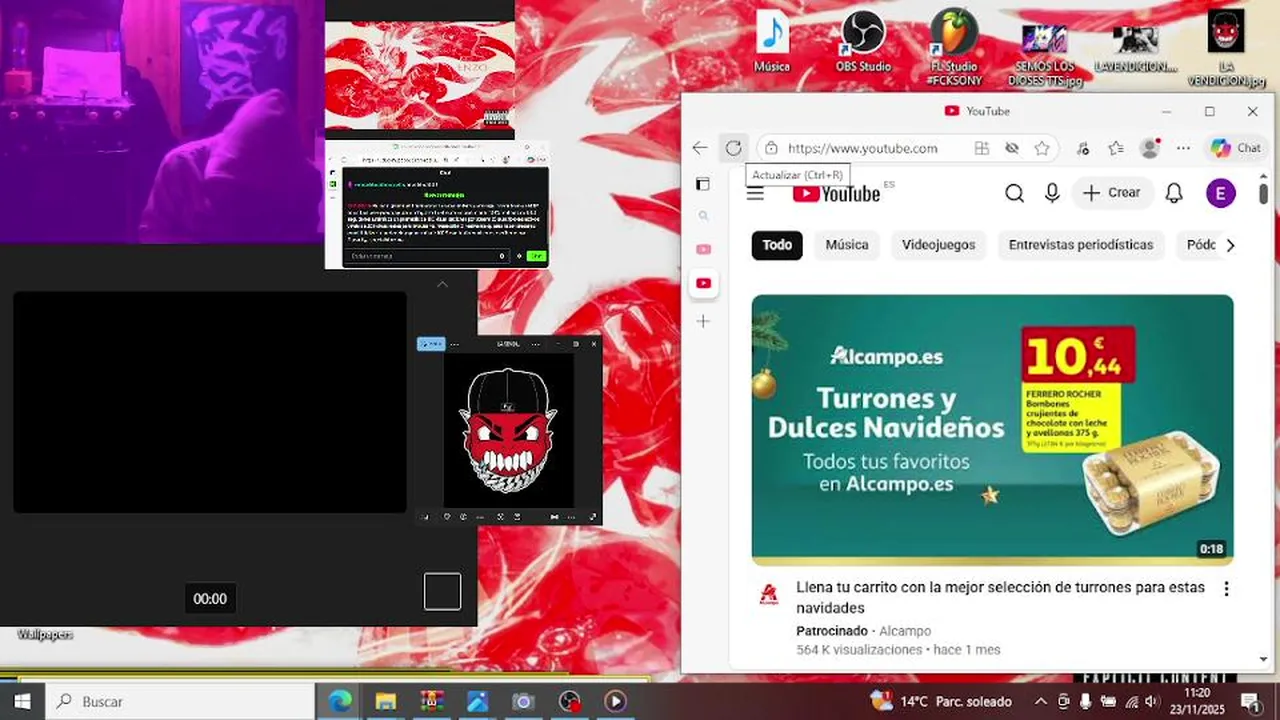Screen dimensions: 1280x720
Task: Open the YouTube hamburger guide menu
Action: 755,193
